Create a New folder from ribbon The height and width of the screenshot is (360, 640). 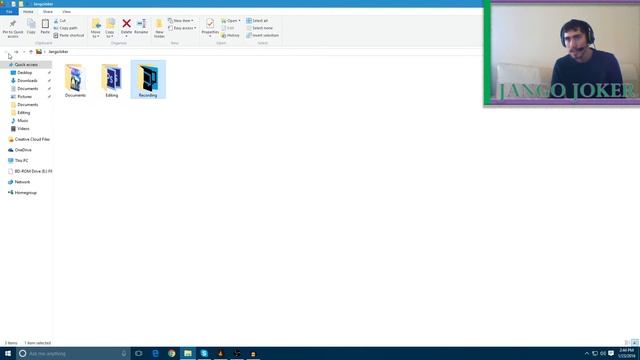point(159,29)
